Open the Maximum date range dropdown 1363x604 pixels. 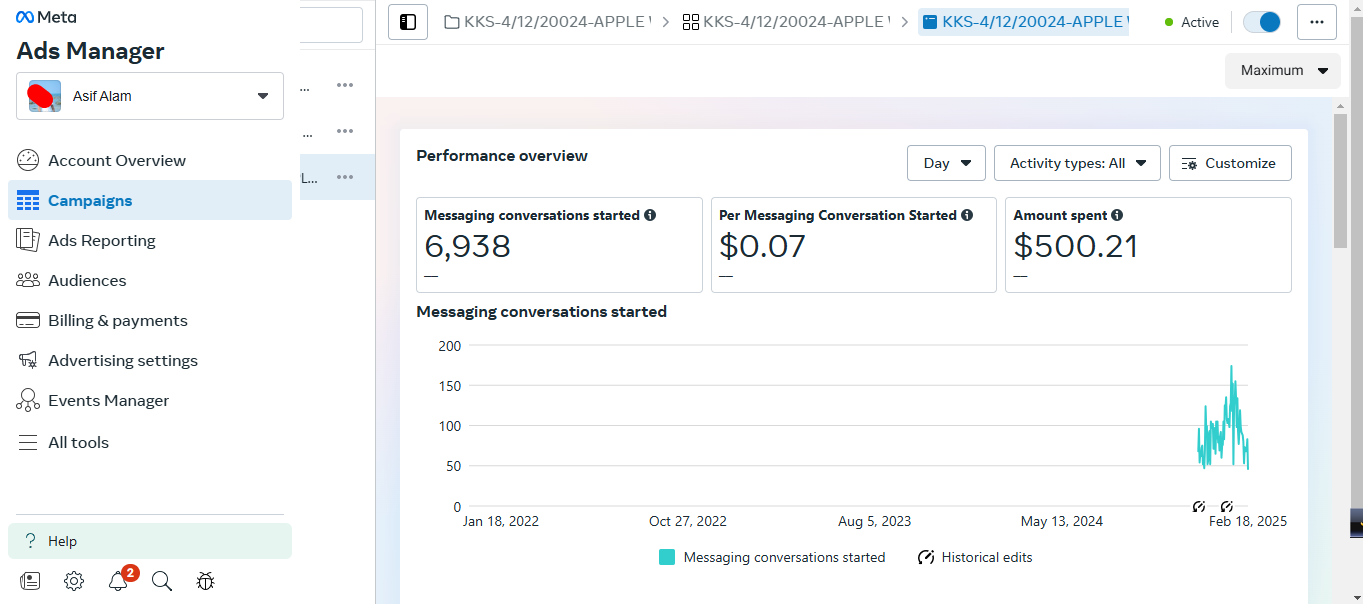(x=1283, y=70)
